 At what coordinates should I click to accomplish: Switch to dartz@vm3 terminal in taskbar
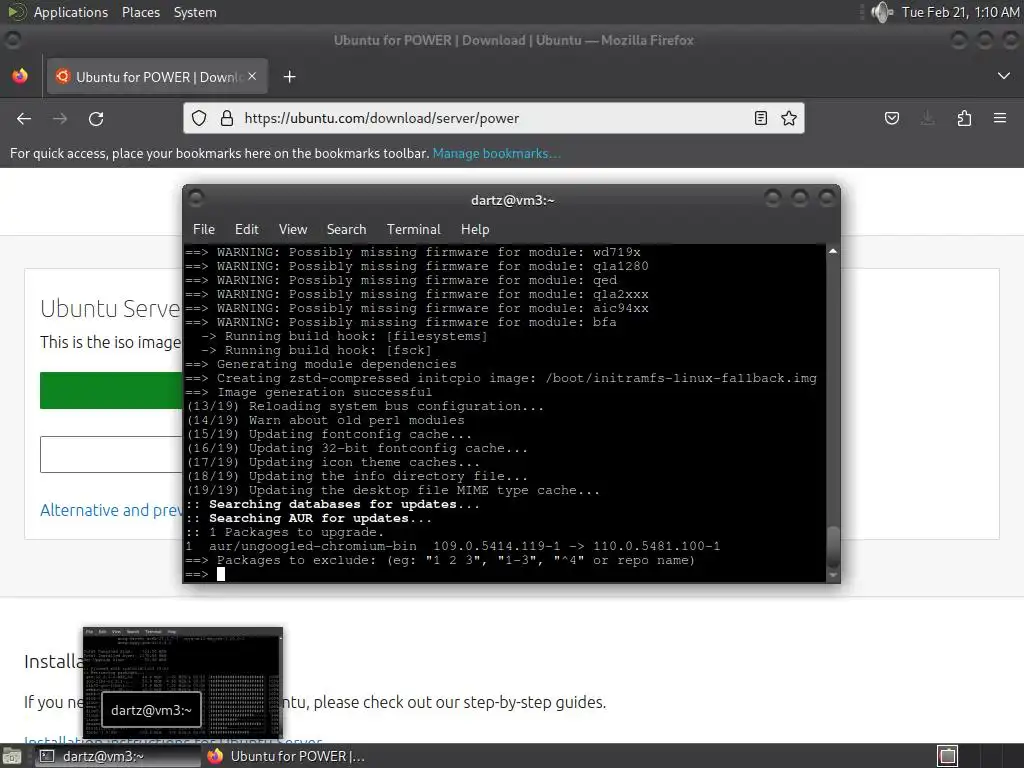click(x=118, y=756)
